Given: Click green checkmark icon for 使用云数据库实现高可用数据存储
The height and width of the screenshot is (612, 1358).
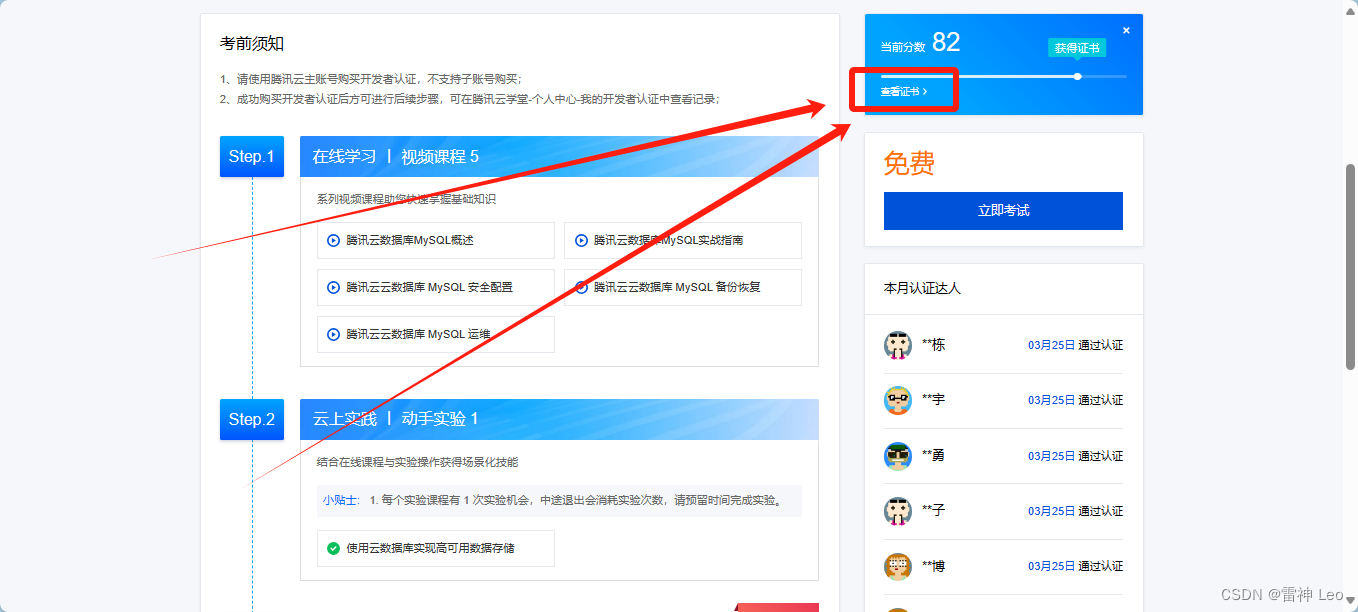Looking at the screenshot, I should (333, 548).
